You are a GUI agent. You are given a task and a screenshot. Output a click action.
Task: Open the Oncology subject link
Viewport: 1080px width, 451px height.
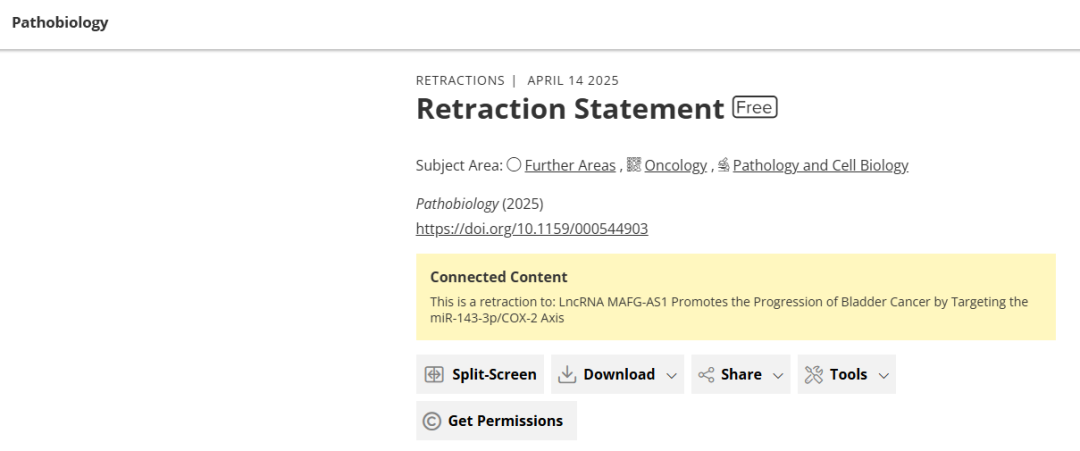click(x=675, y=165)
